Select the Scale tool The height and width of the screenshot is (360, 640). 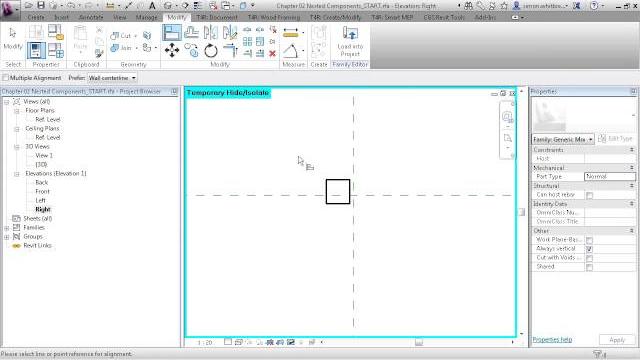pyautogui.click(x=260, y=41)
